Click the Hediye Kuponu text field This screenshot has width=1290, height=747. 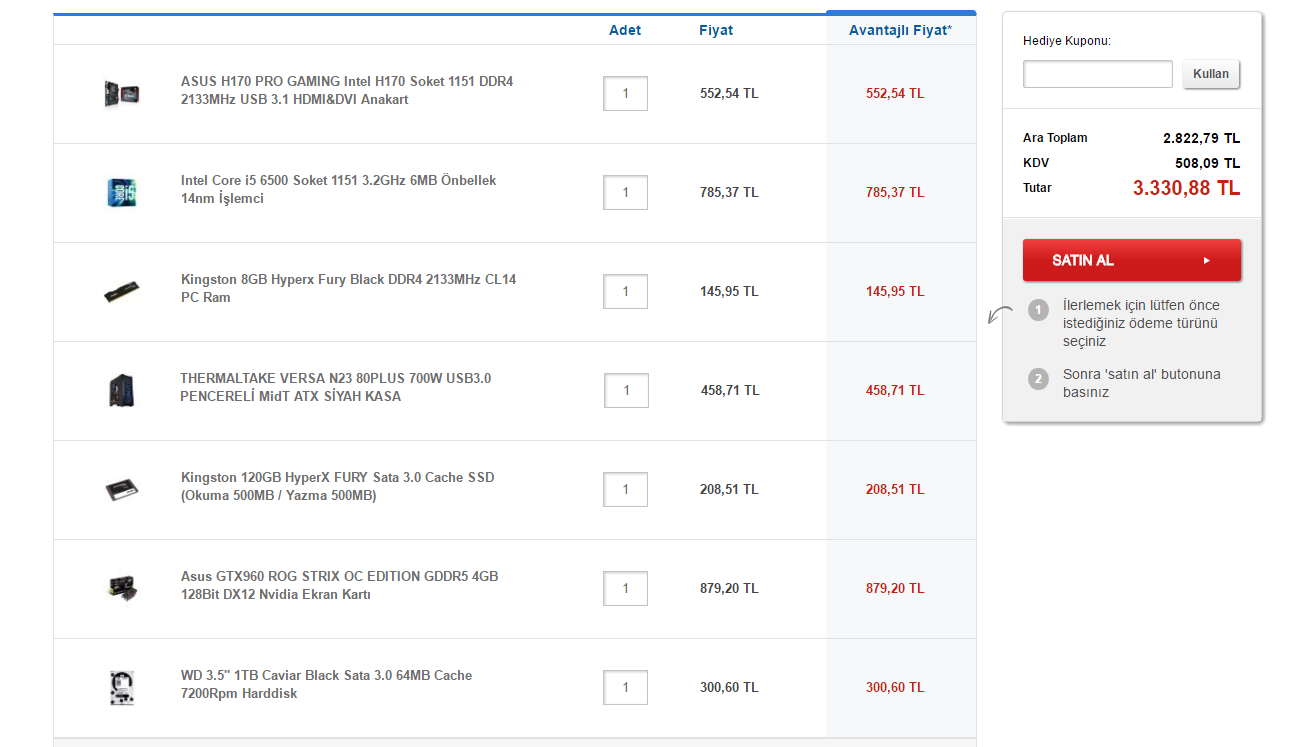tap(1097, 74)
